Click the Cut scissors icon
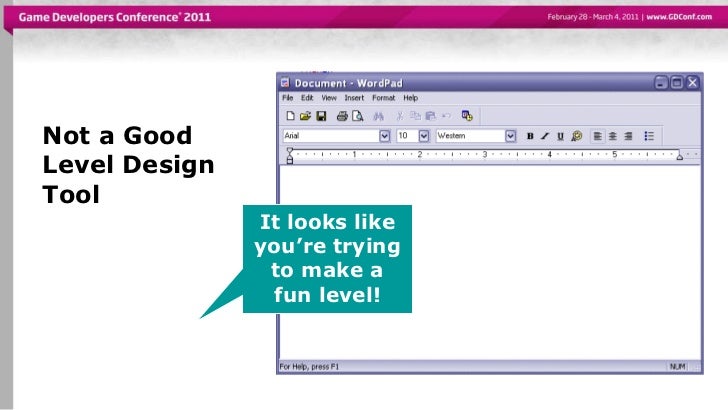 [x=399, y=116]
